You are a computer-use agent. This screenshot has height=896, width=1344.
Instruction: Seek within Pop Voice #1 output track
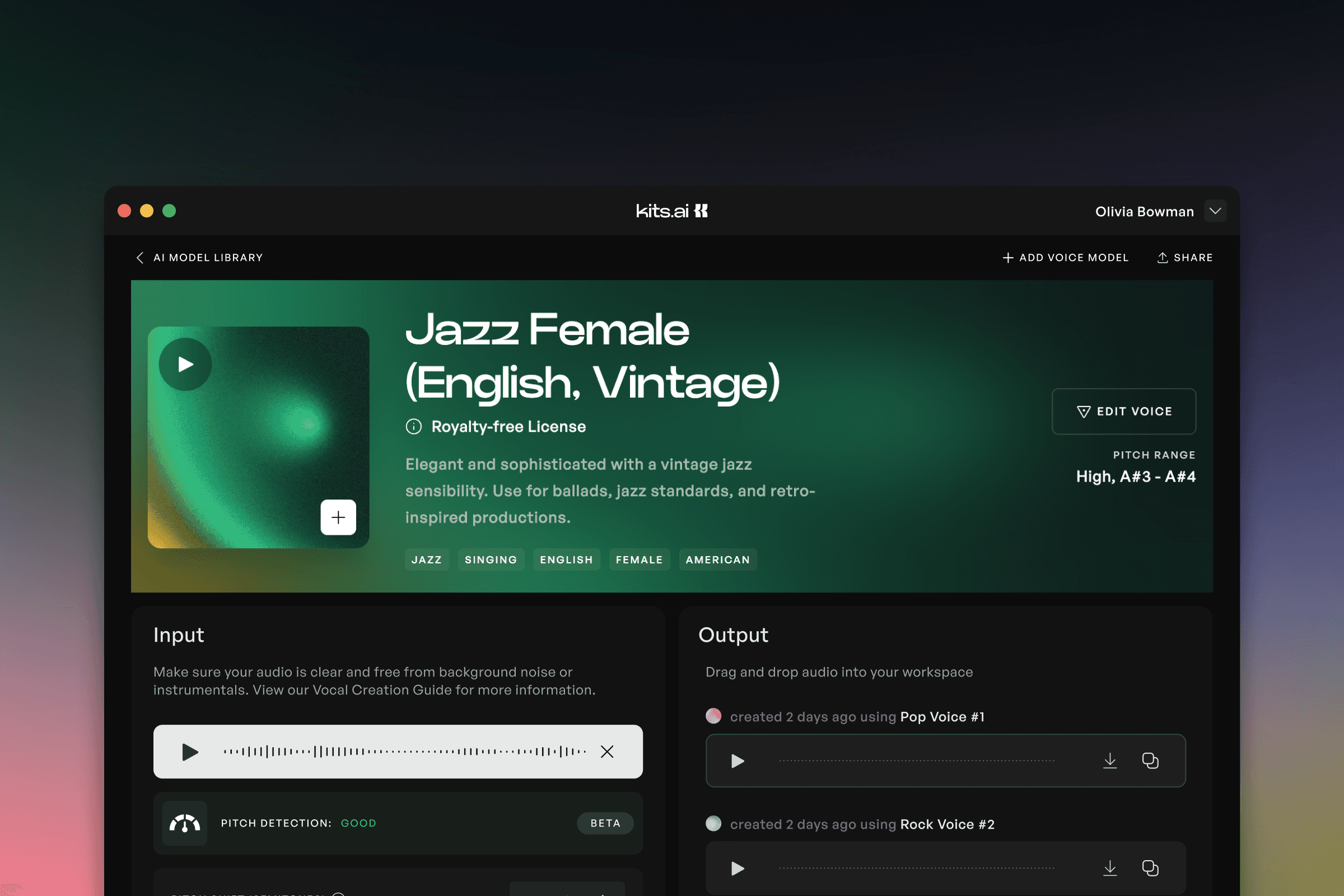[x=917, y=760]
